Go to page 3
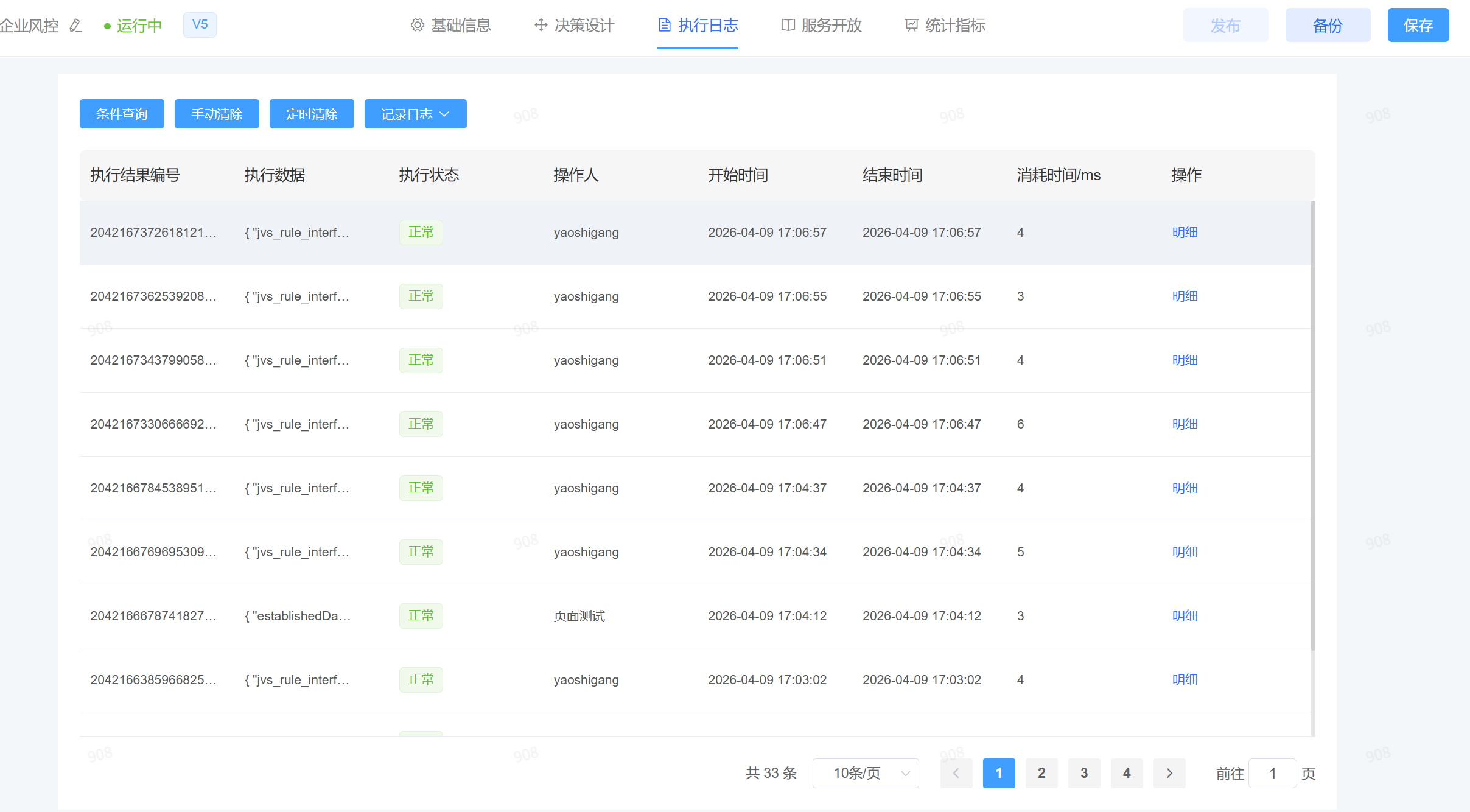 (1083, 773)
